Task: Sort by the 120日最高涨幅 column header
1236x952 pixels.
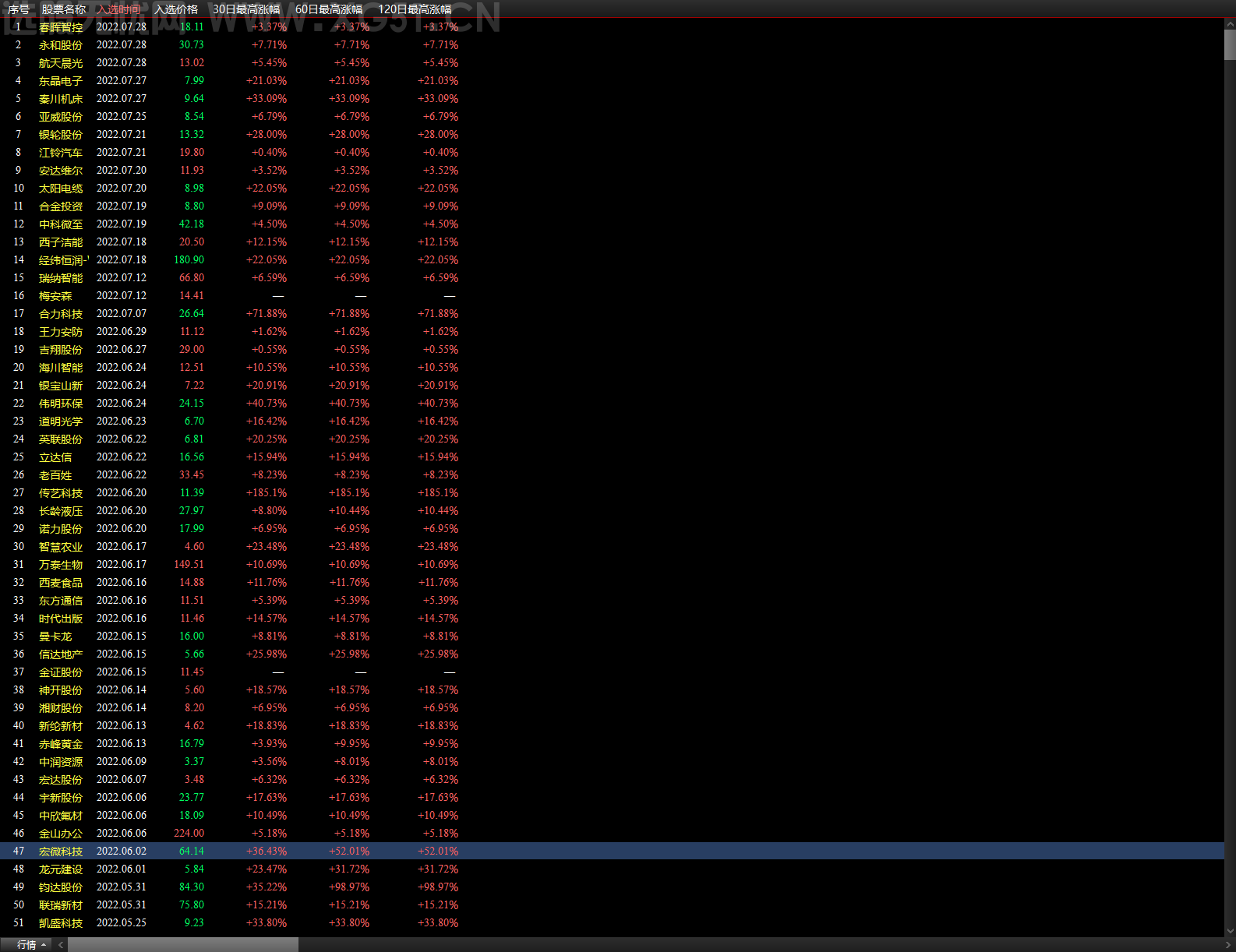Action: (415, 9)
